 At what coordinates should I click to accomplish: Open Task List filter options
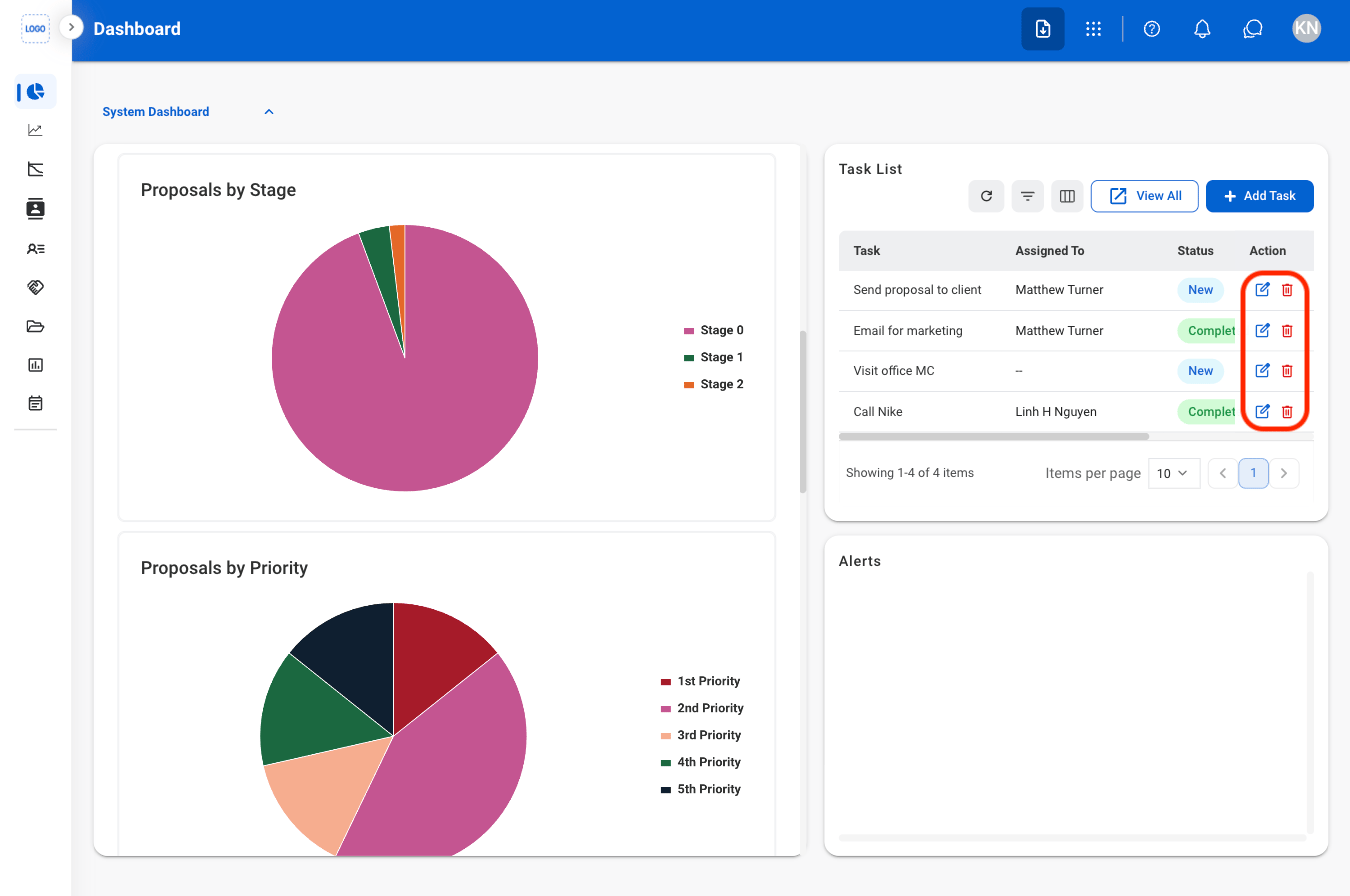(1027, 196)
